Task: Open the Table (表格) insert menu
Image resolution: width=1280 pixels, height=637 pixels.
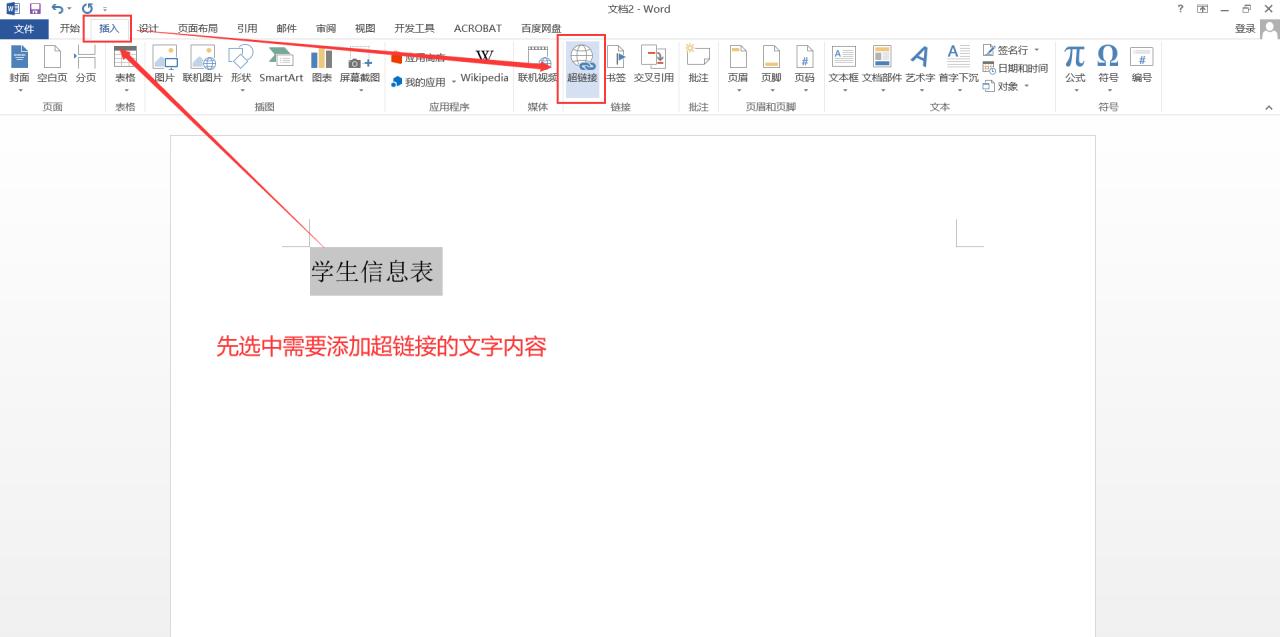Action: click(x=125, y=66)
